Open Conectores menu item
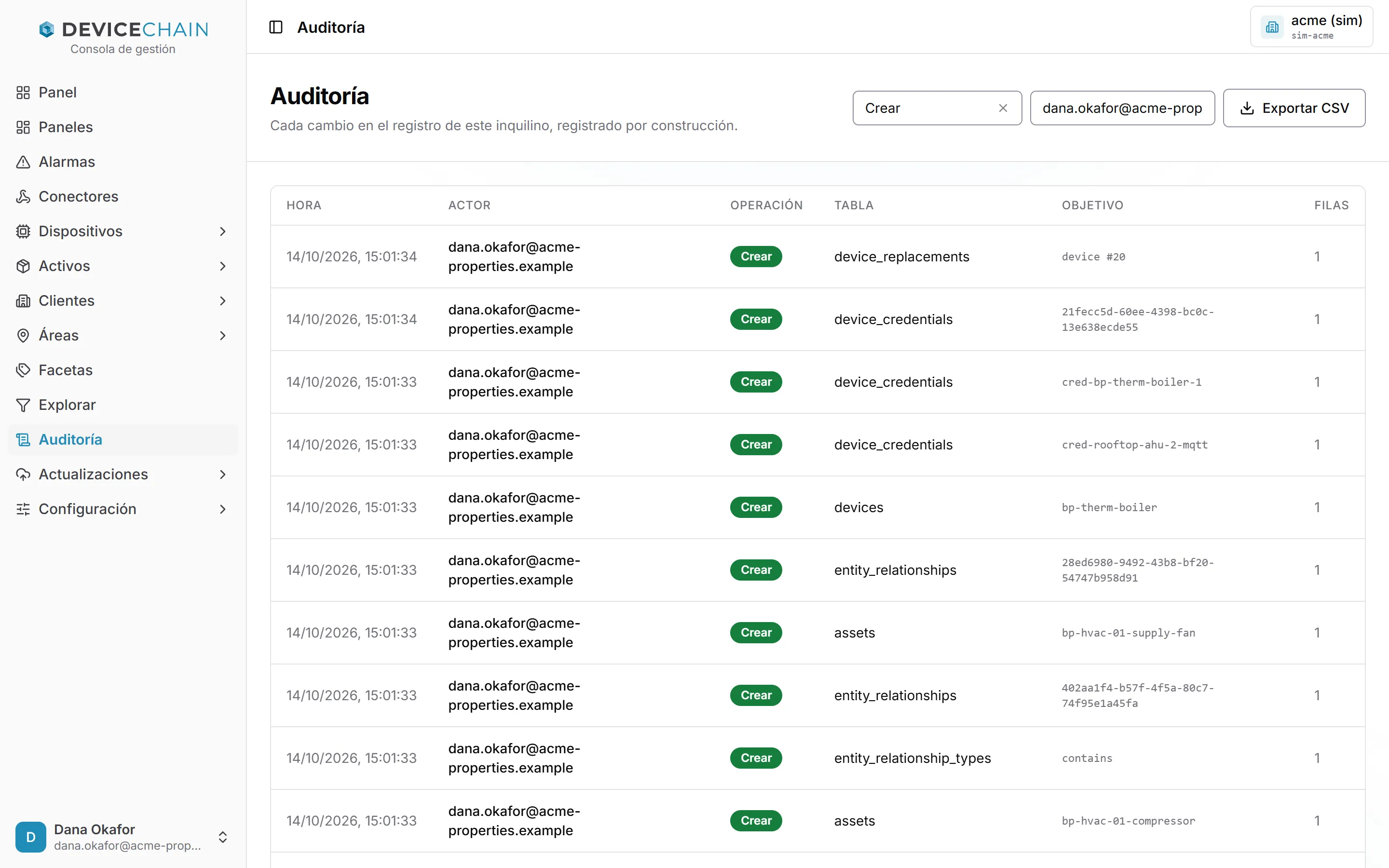The height and width of the screenshot is (868, 1389). pos(123,196)
